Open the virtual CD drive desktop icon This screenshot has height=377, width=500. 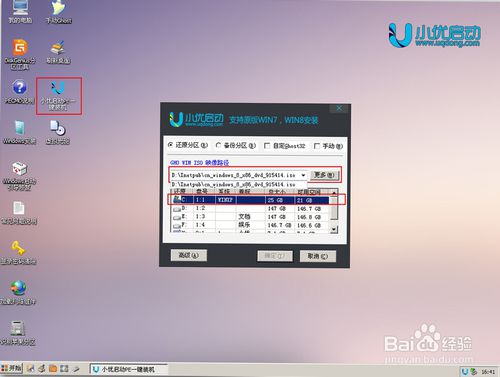click(x=58, y=132)
